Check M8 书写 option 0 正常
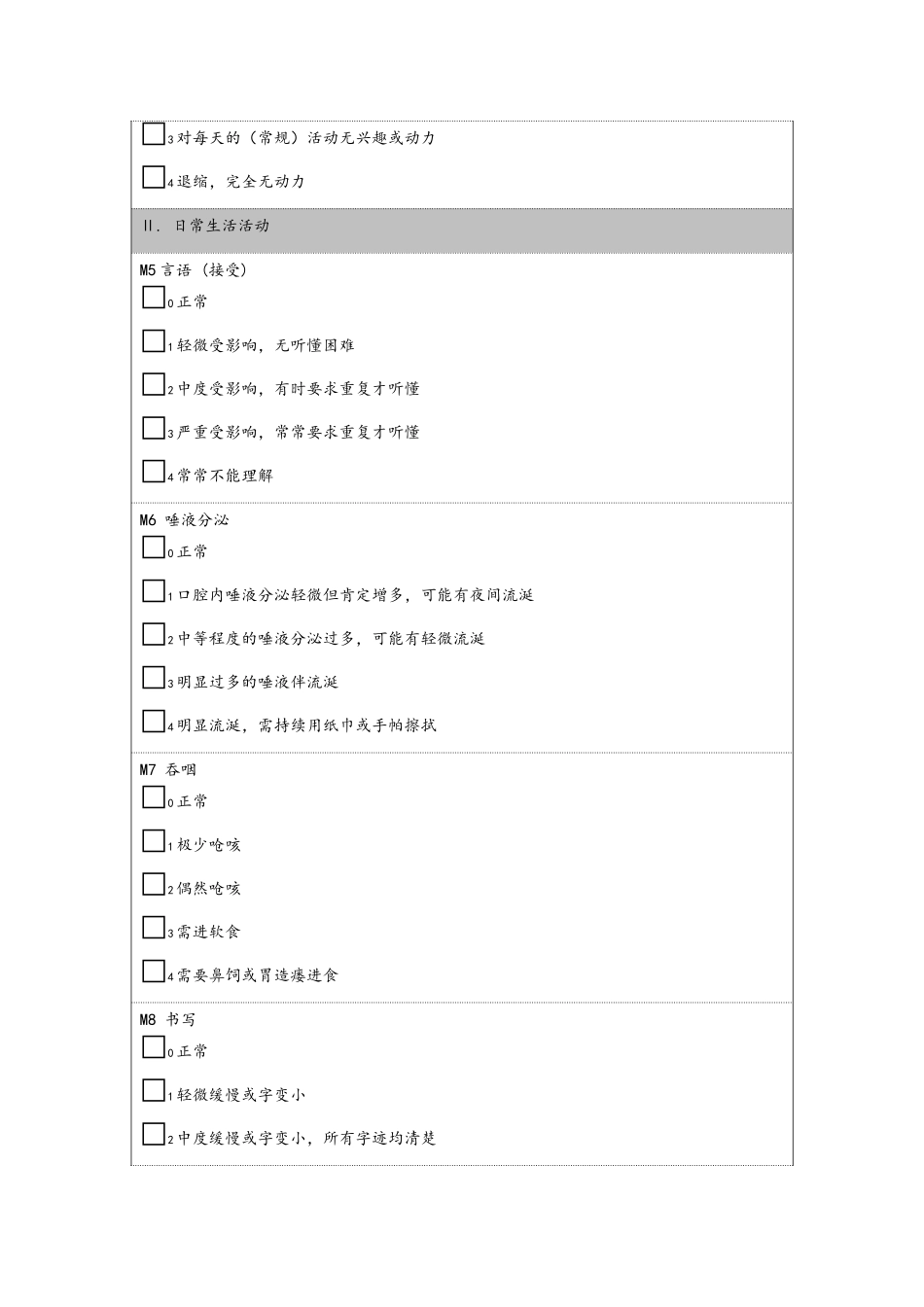924x1307 pixels. 153,1047
